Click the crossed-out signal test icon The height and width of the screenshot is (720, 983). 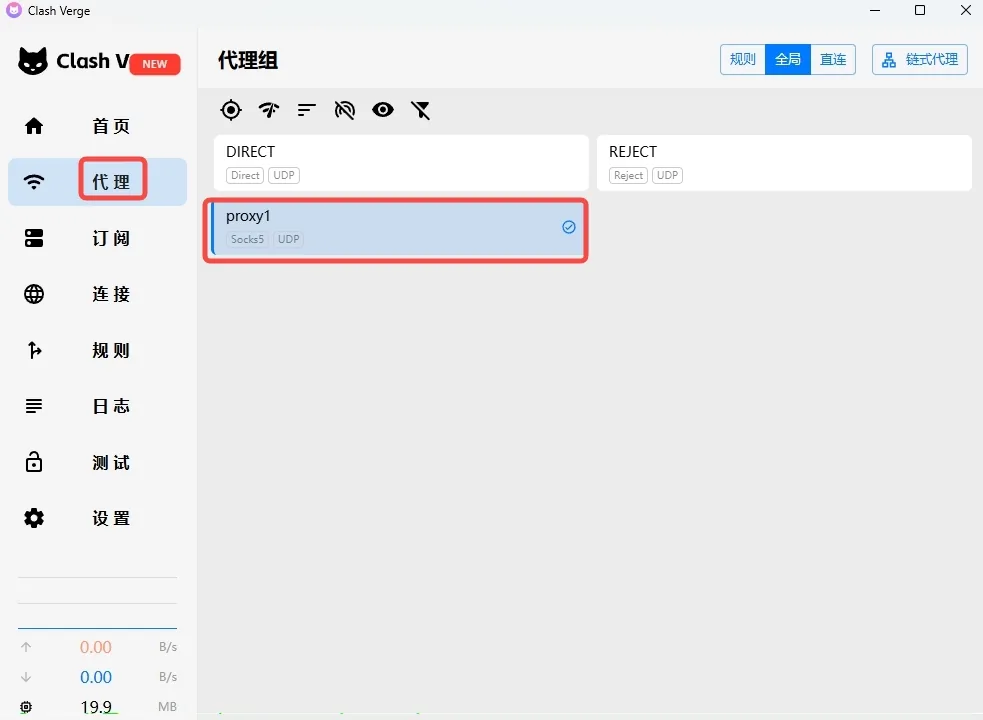pyautogui.click(x=345, y=110)
